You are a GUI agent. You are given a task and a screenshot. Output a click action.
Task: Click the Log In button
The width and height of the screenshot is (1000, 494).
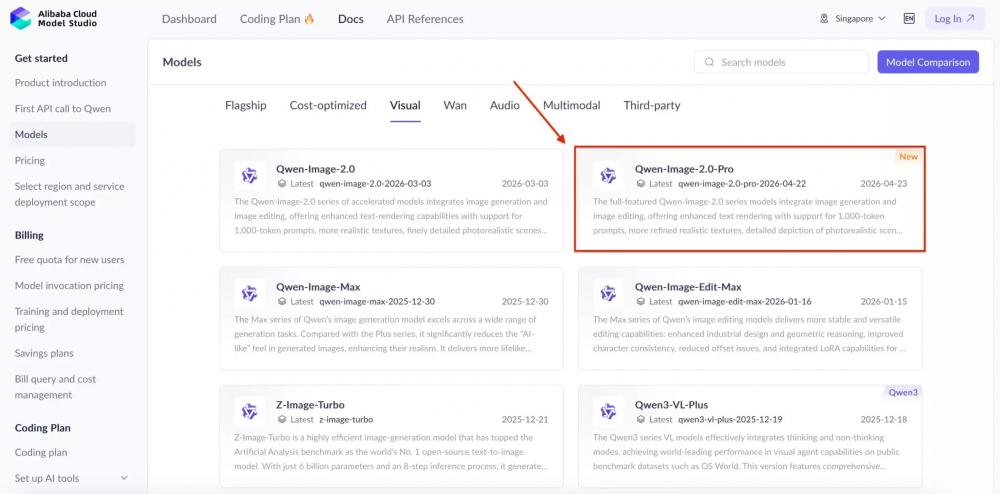955,18
